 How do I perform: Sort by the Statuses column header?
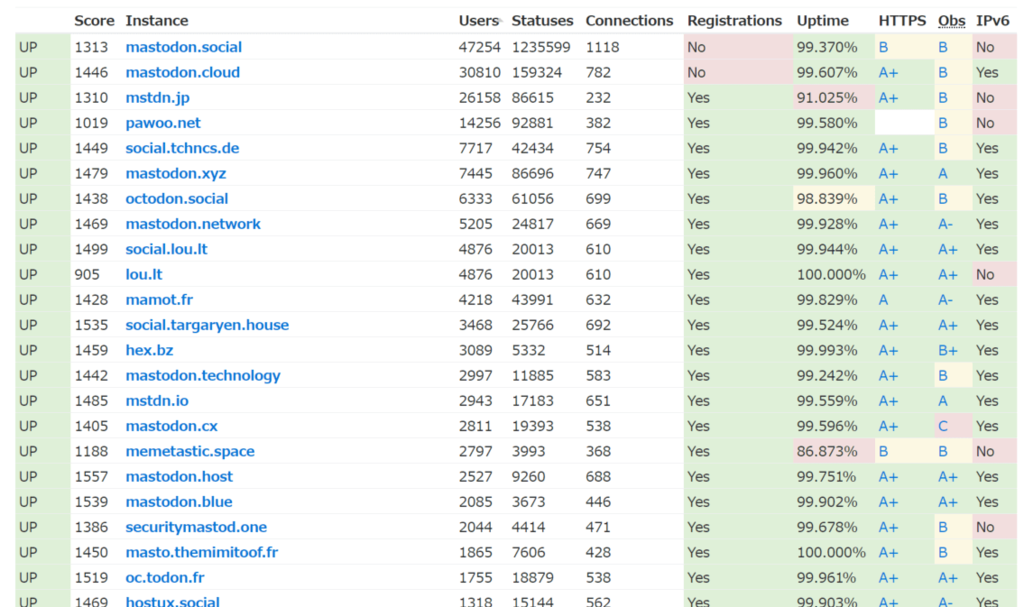tap(542, 21)
